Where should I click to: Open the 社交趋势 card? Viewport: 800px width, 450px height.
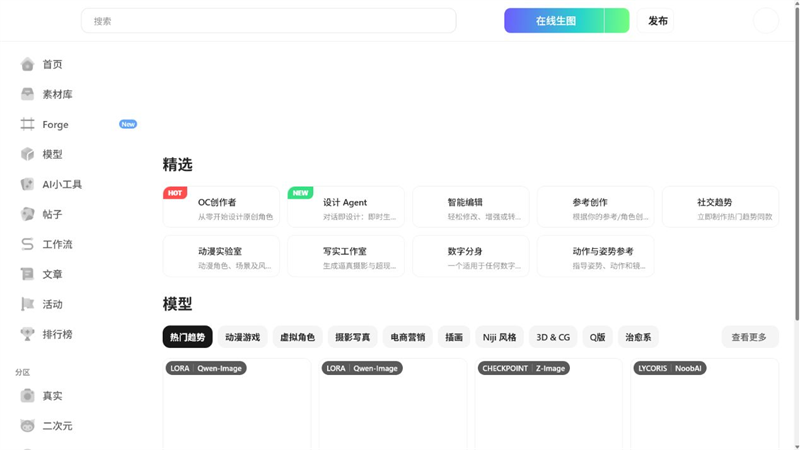pos(720,207)
